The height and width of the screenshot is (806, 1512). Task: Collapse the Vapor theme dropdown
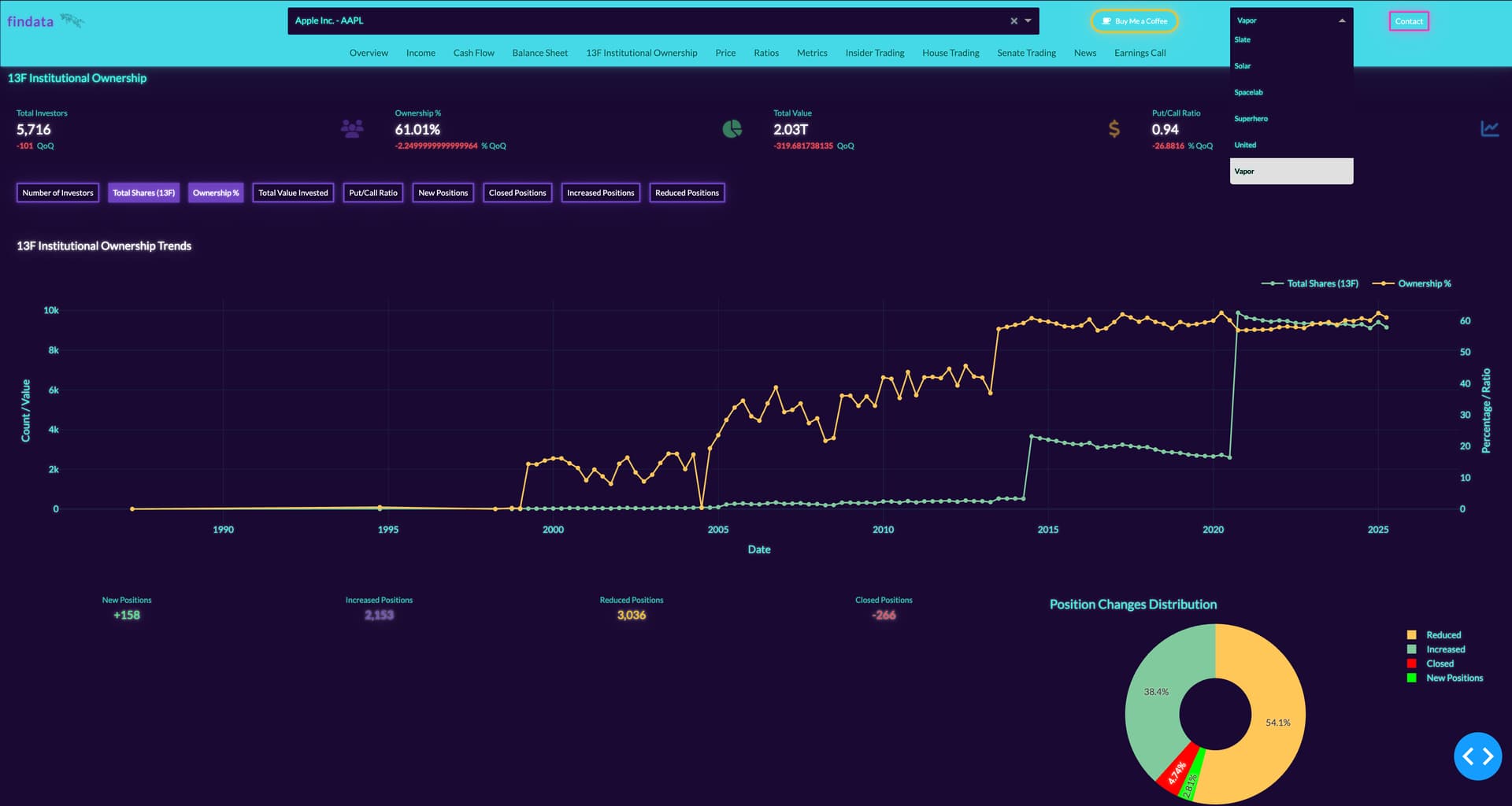coord(1342,20)
